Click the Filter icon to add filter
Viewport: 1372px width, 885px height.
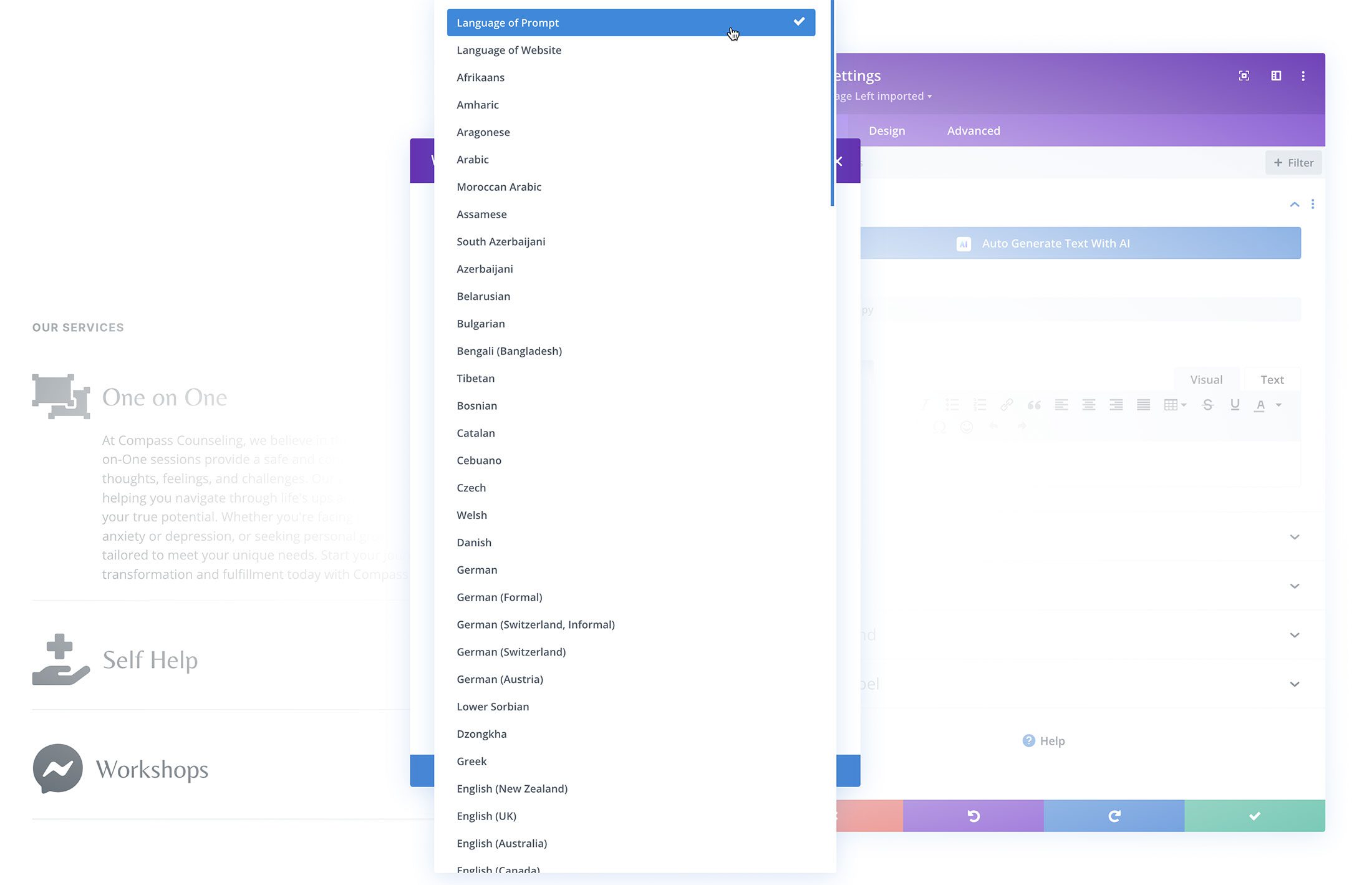click(1293, 162)
